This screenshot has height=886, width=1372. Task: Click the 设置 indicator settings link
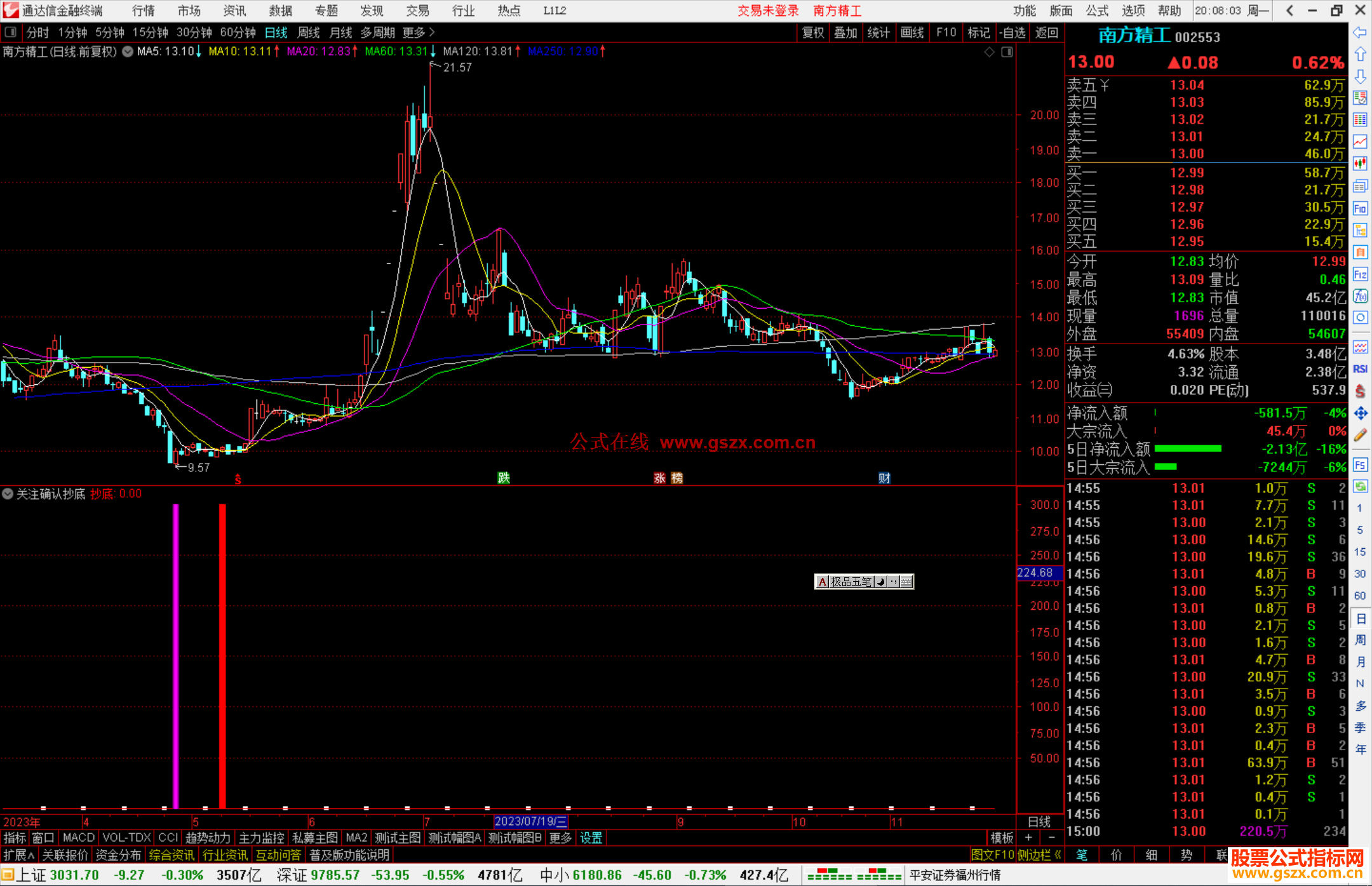coord(591,838)
